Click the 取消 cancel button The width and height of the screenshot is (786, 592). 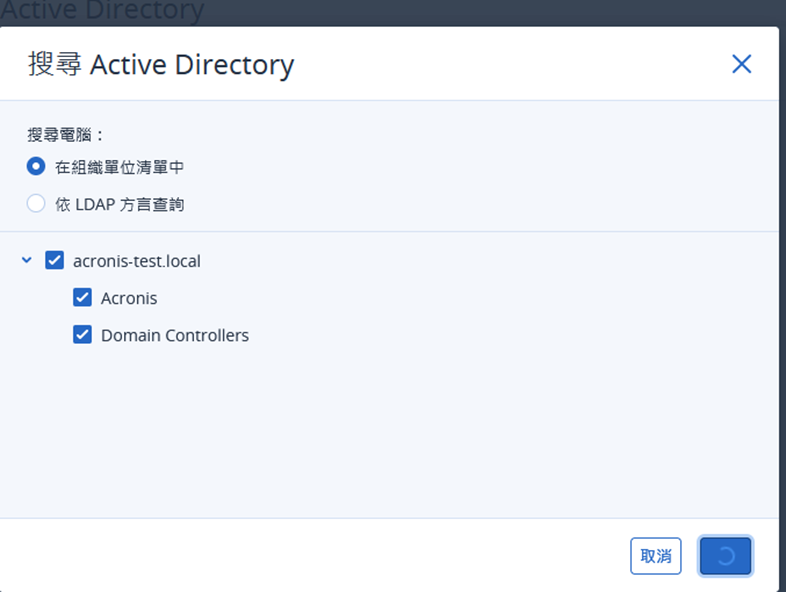tap(655, 556)
